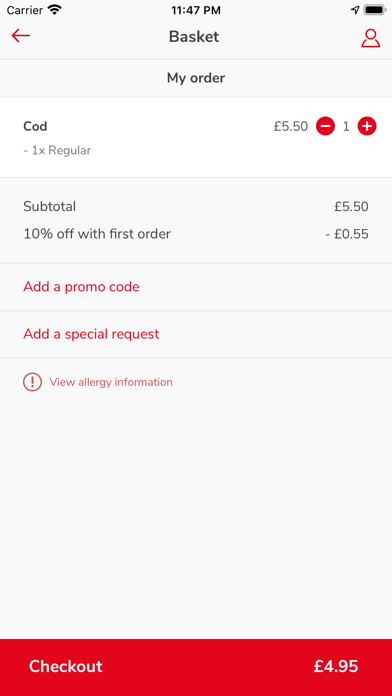Tap the battery indicator icon

(375, 10)
